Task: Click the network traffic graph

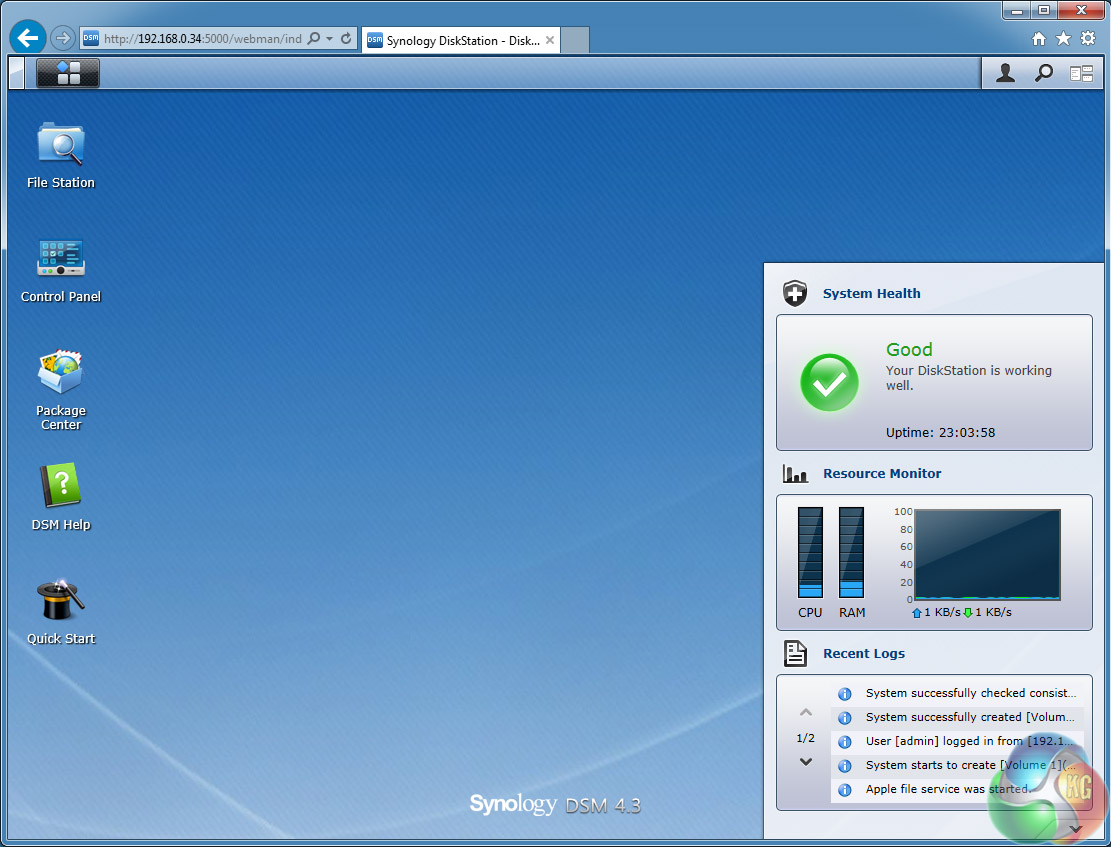Action: (987, 554)
